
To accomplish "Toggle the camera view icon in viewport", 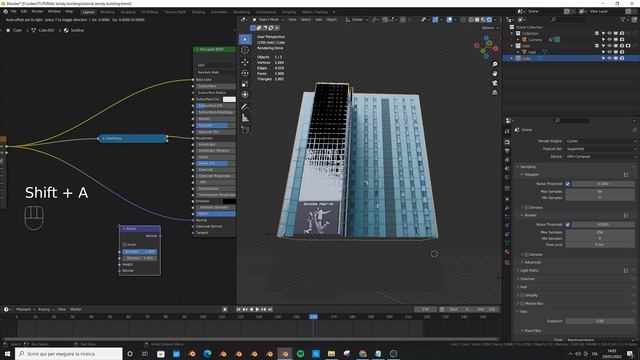I will [x=495, y=83].
